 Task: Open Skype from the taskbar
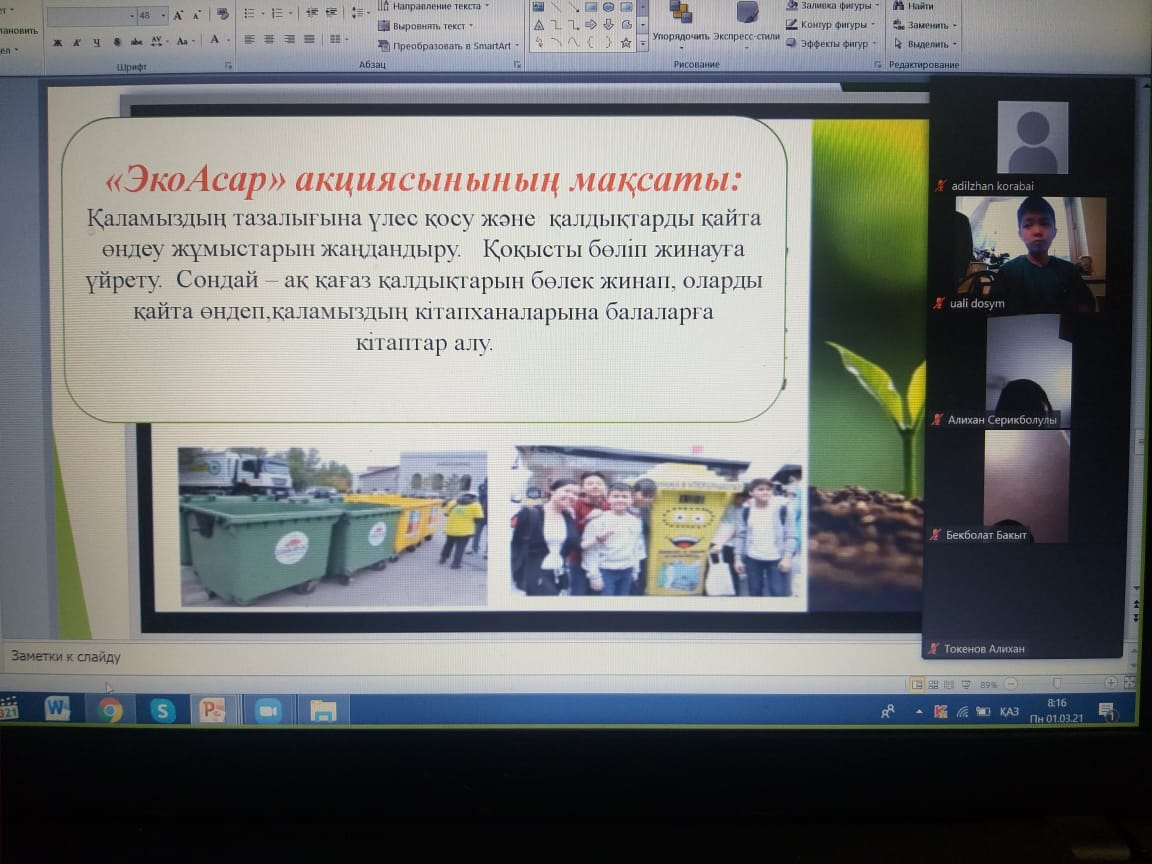coord(162,710)
